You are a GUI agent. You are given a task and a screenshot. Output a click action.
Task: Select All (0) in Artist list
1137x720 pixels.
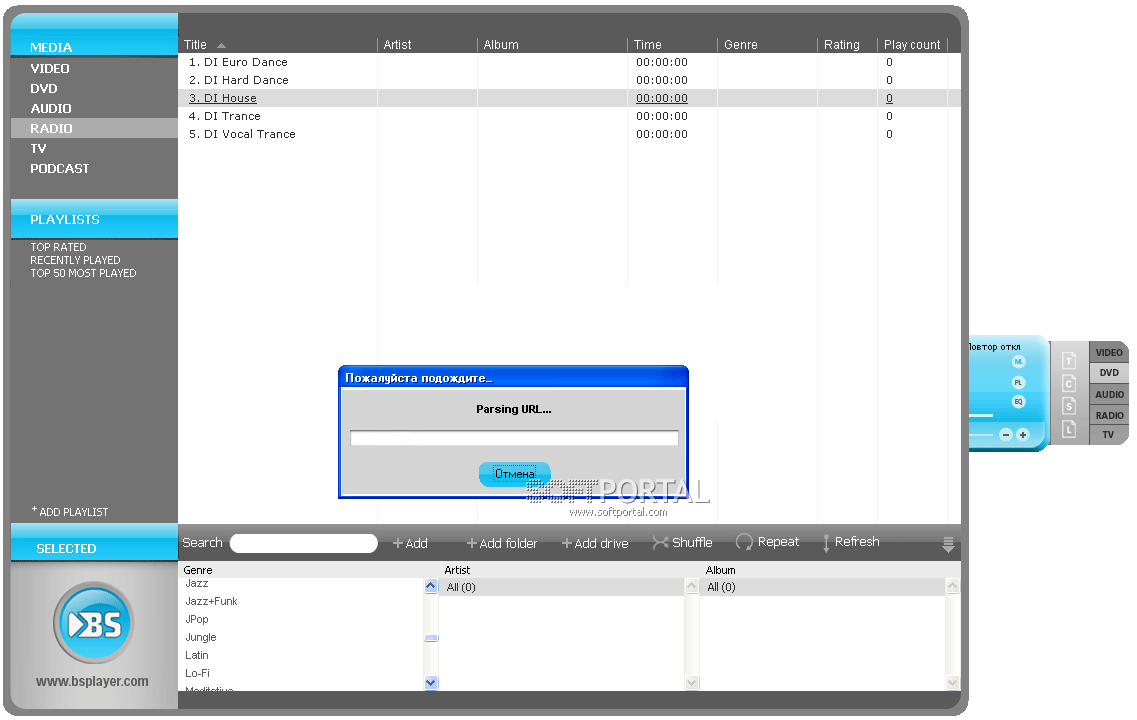click(x=562, y=587)
